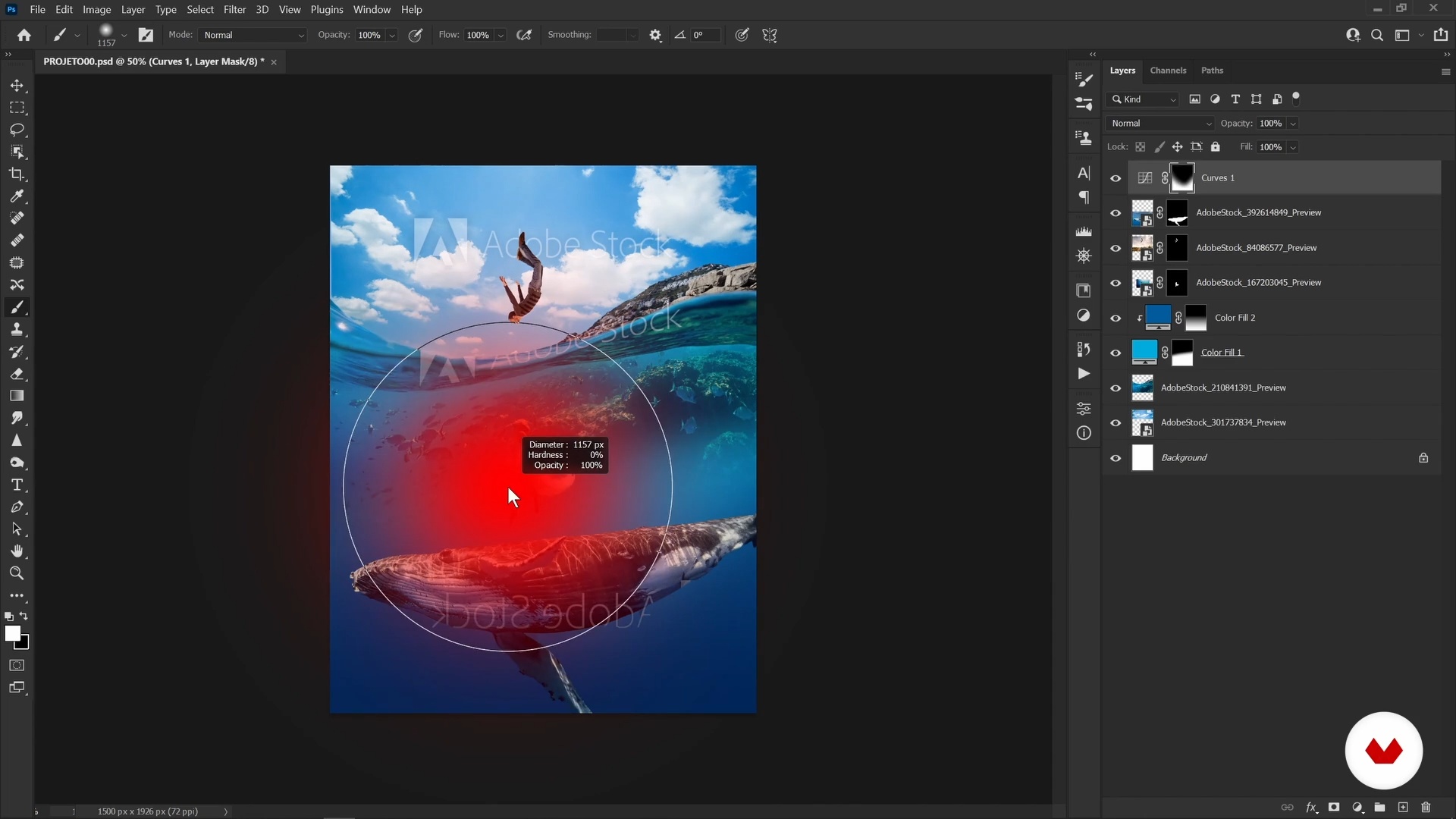The width and height of the screenshot is (1456, 819).
Task: Select the Horizontal Type tool
Action: click(x=17, y=485)
